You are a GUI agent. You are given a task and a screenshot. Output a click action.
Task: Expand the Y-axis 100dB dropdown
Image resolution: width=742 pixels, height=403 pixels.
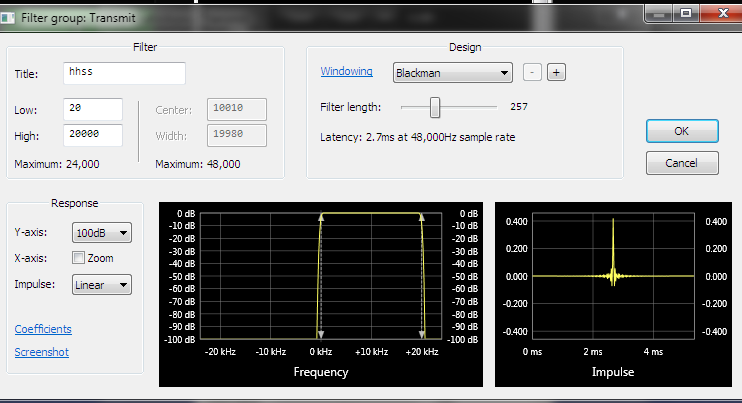102,233
